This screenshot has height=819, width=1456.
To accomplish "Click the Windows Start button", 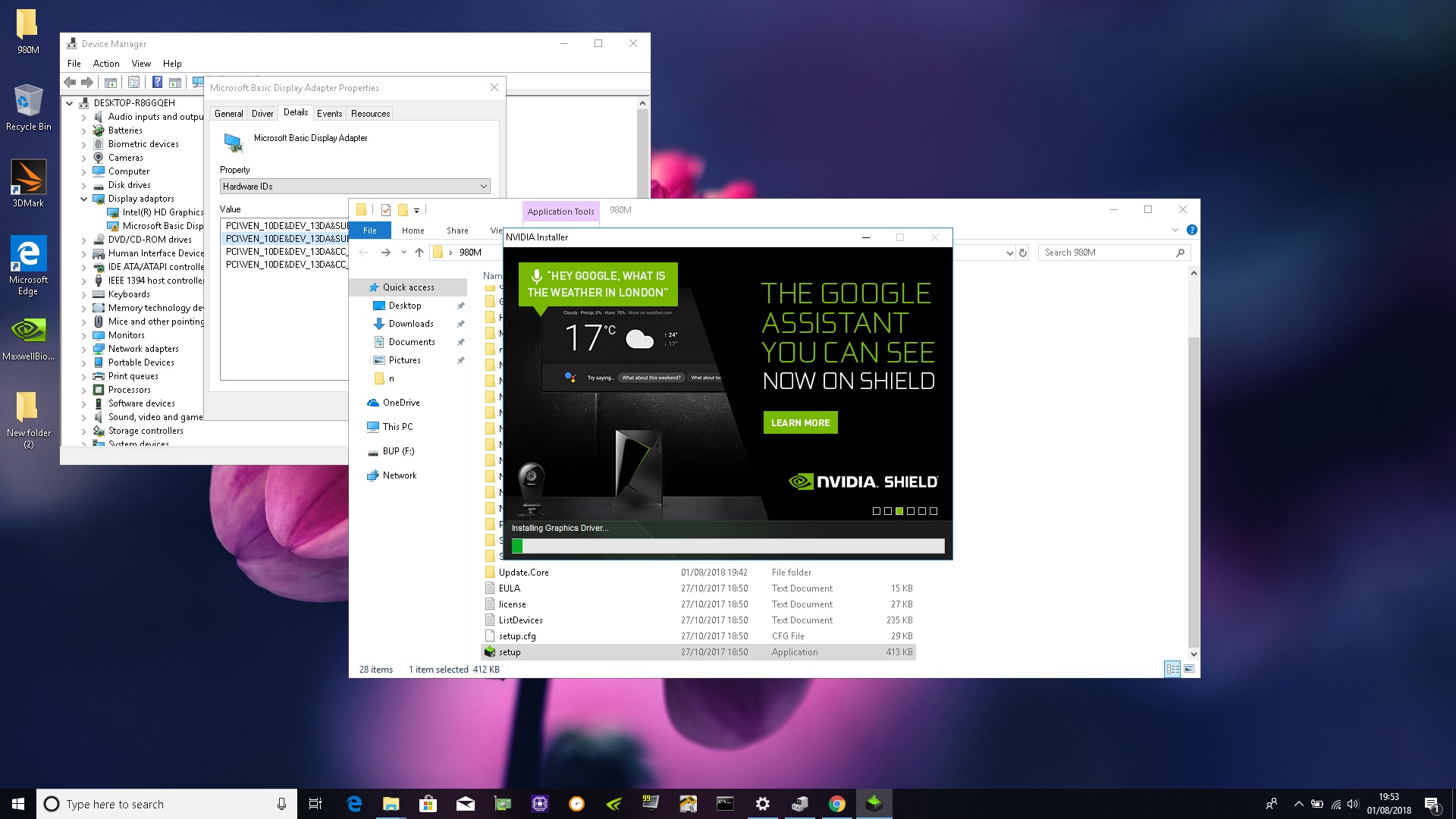I will tap(18, 804).
